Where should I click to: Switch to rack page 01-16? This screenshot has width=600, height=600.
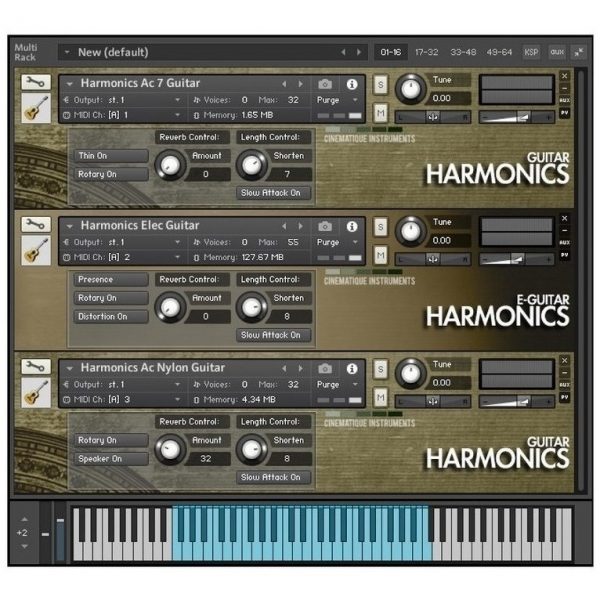[x=391, y=52]
